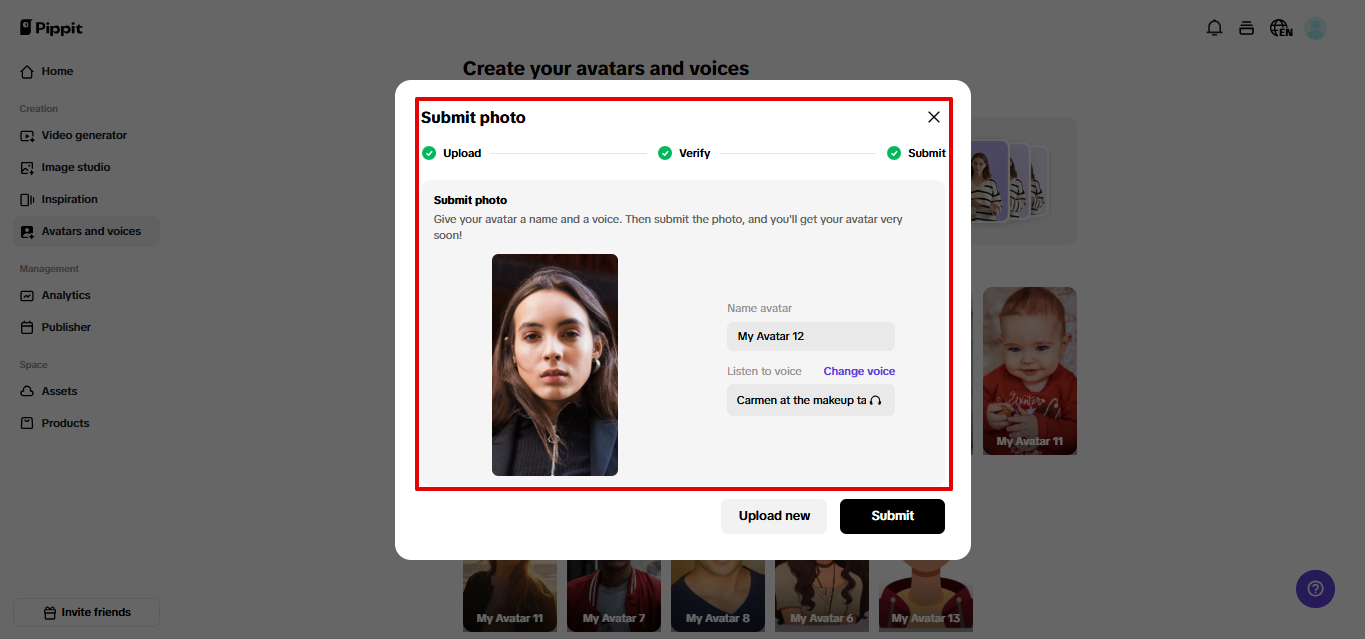Click the help question mark button

pos(1315,588)
